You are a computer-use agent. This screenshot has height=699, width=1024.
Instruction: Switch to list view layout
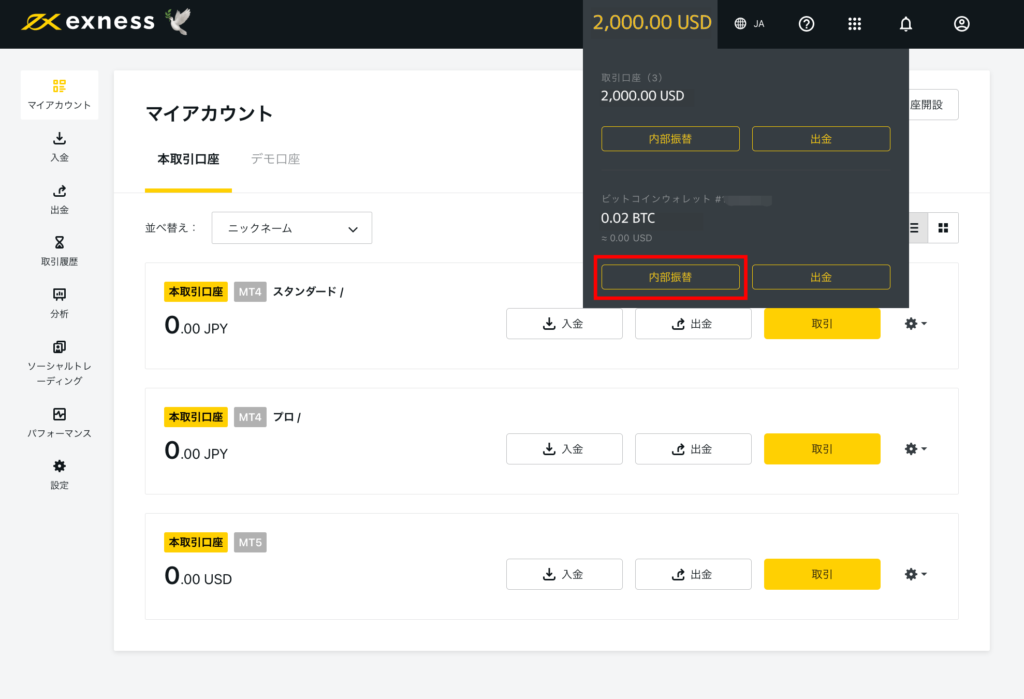click(914, 228)
